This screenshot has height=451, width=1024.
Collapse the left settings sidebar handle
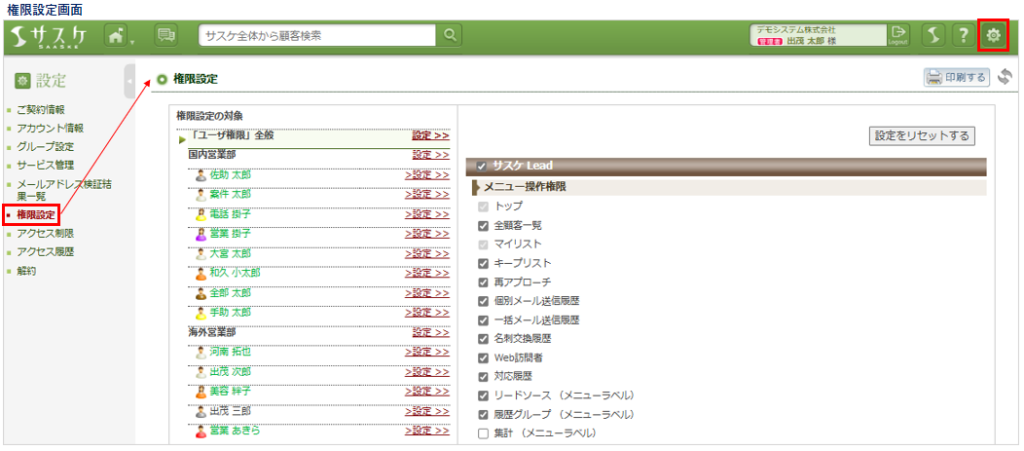130,78
